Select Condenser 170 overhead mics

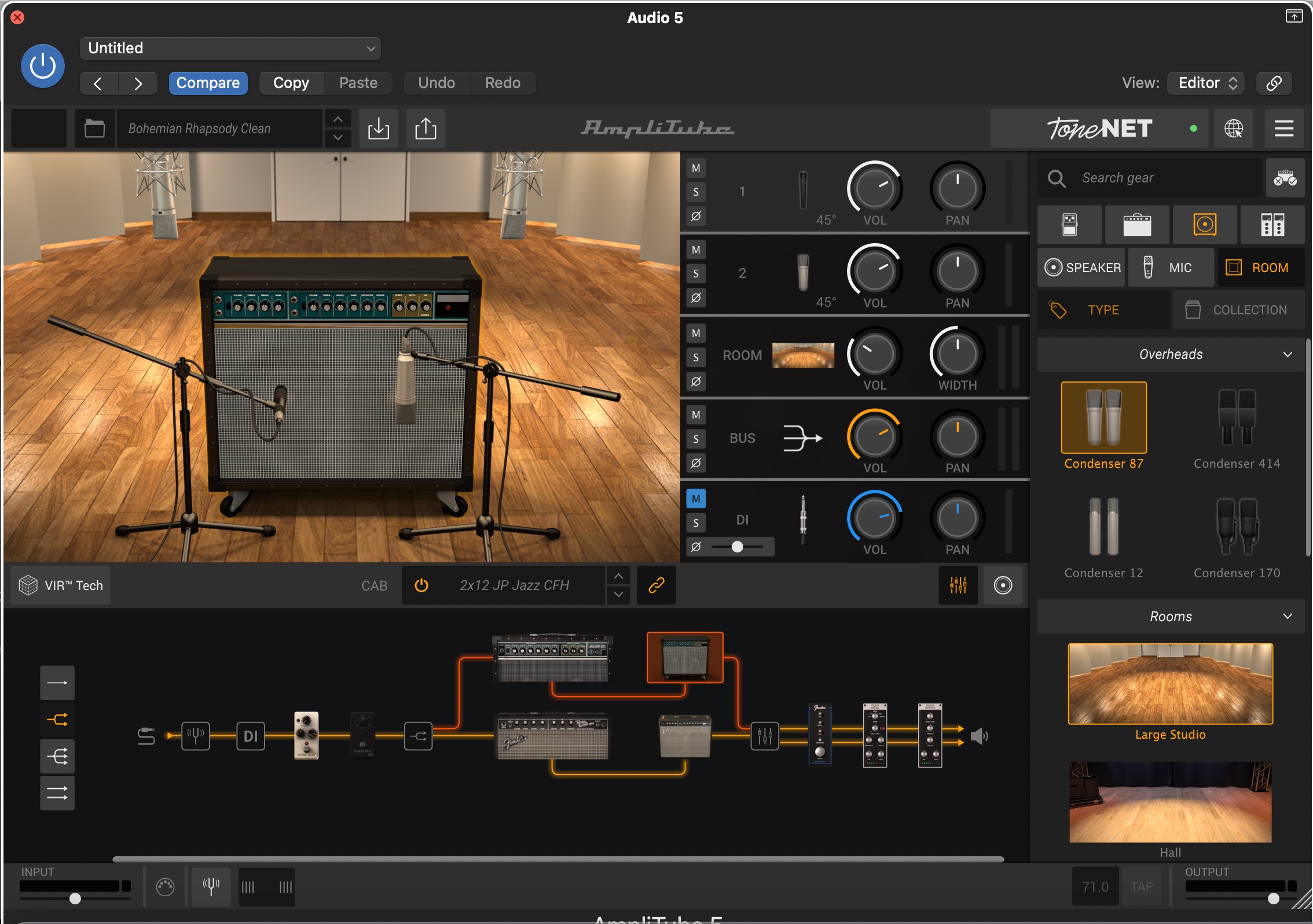point(1237,536)
